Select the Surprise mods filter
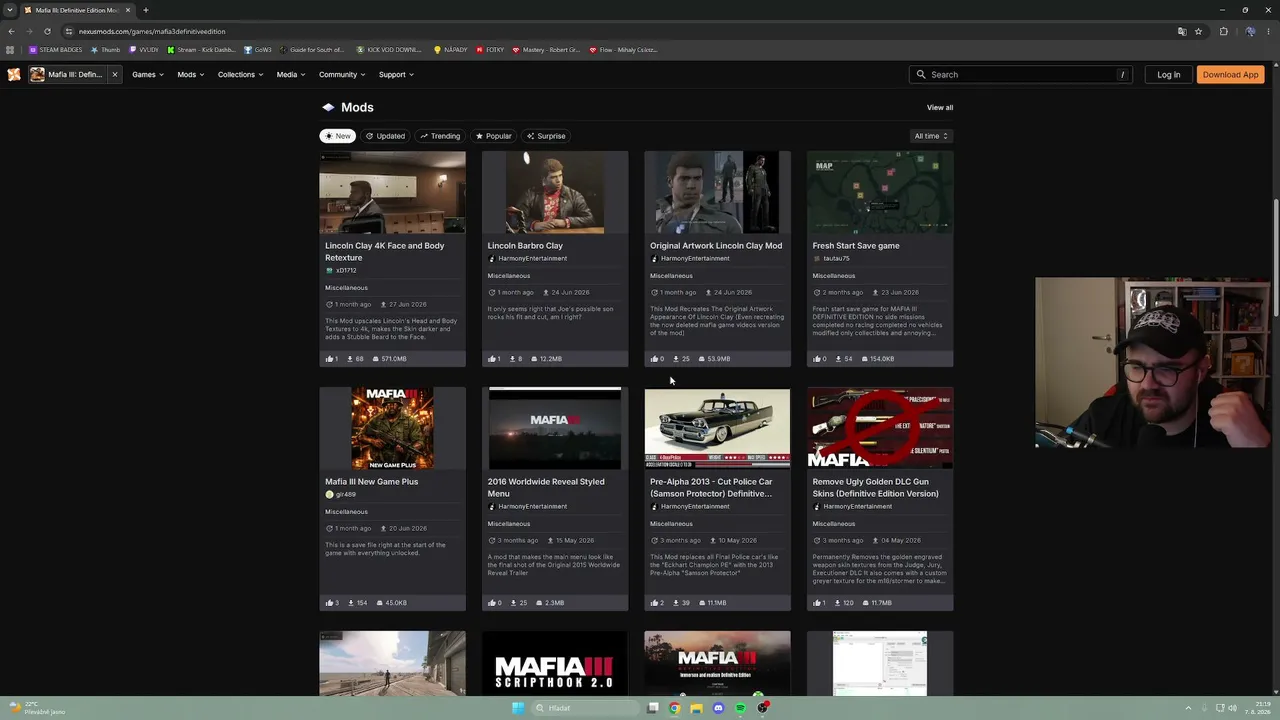This screenshot has width=1280, height=720. [x=546, y=136]
